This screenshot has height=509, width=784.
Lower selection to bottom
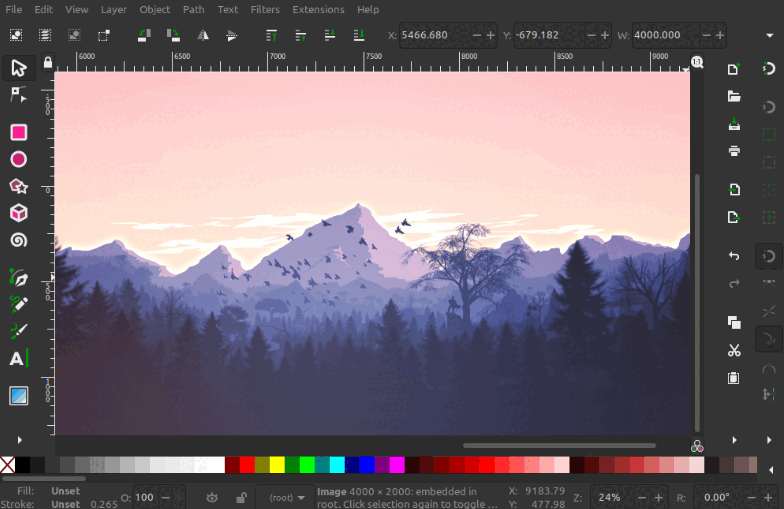click(x=359, y=35)
